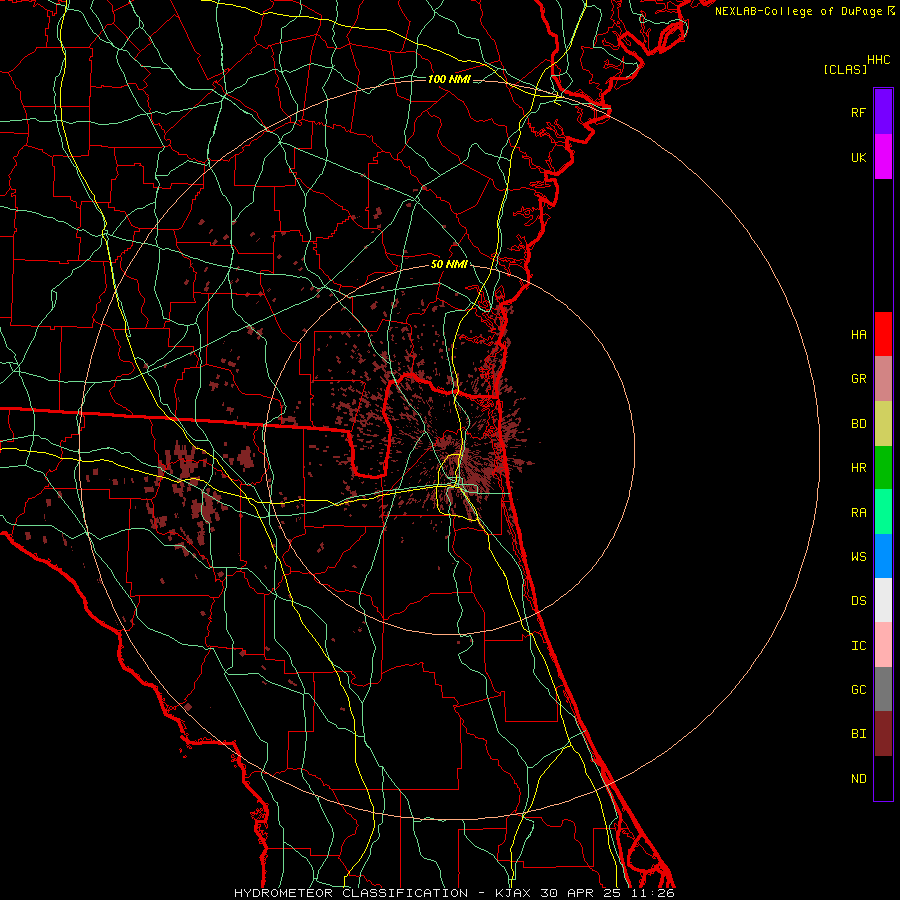900x900 pixels.
Task: Click the ND legend label
Action: (x=858, y=779)
